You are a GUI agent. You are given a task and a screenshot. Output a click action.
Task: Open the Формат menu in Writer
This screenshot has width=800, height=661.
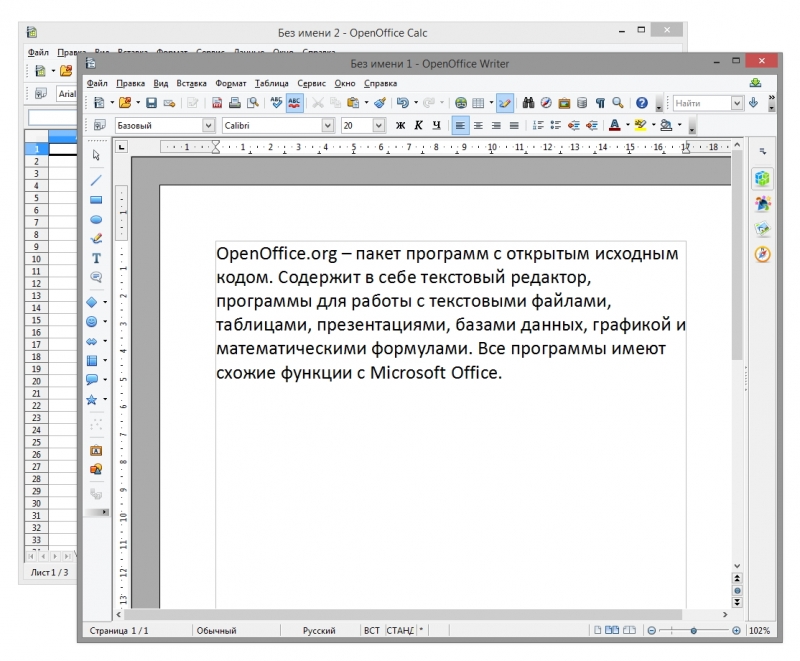pyautogui.click(x=231, y=83)
